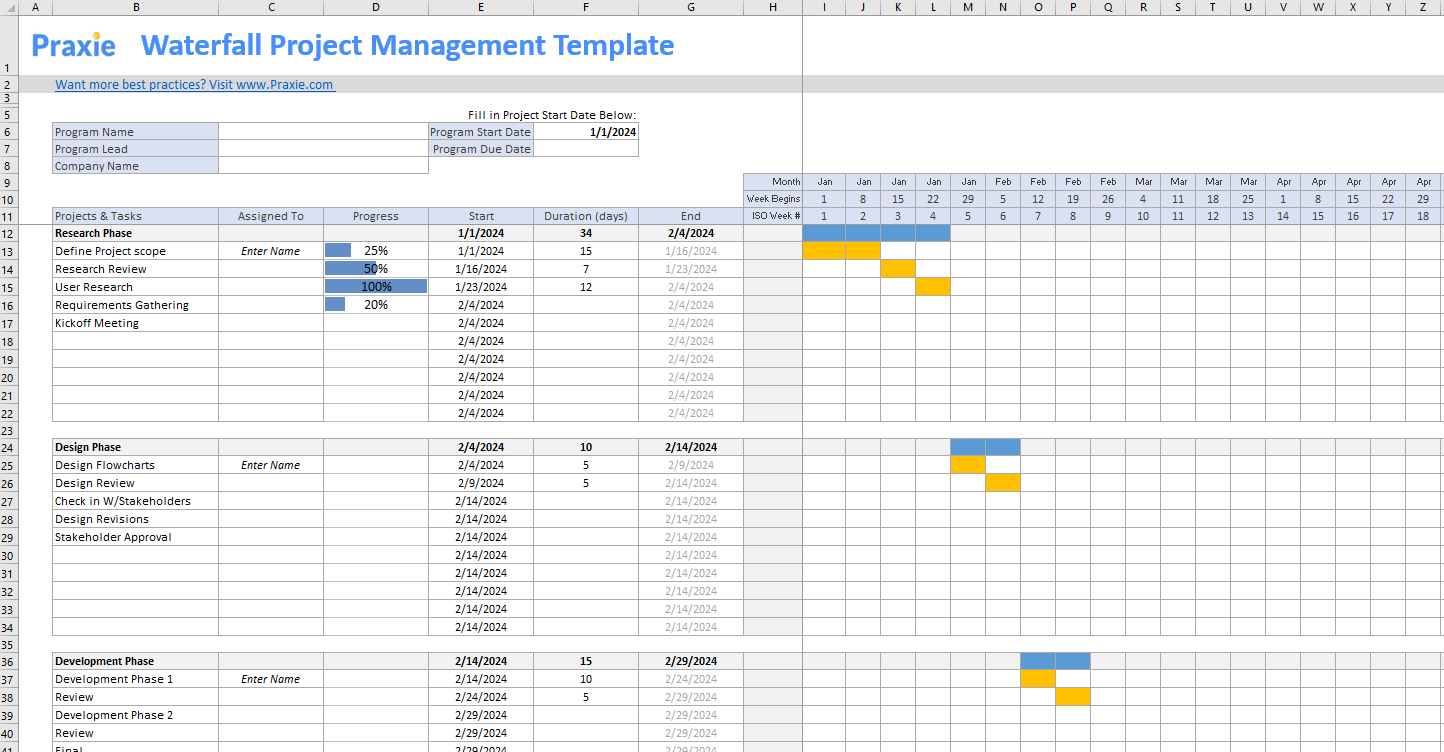
Task: Click the Development Phase 1 task cell
Action: coord(135,679)
